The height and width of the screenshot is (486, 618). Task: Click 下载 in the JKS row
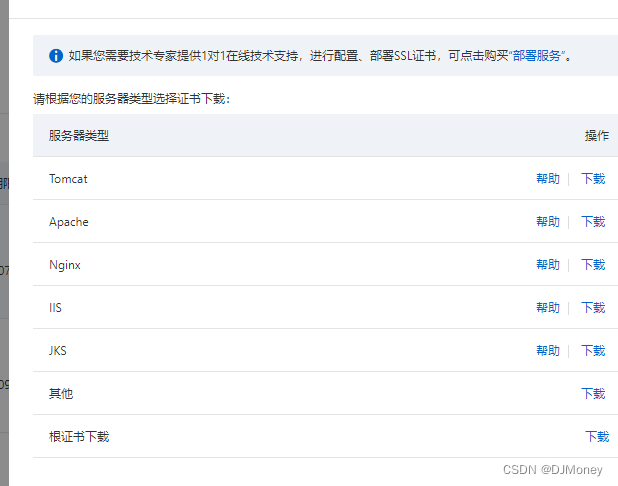(x=593, y=350)
